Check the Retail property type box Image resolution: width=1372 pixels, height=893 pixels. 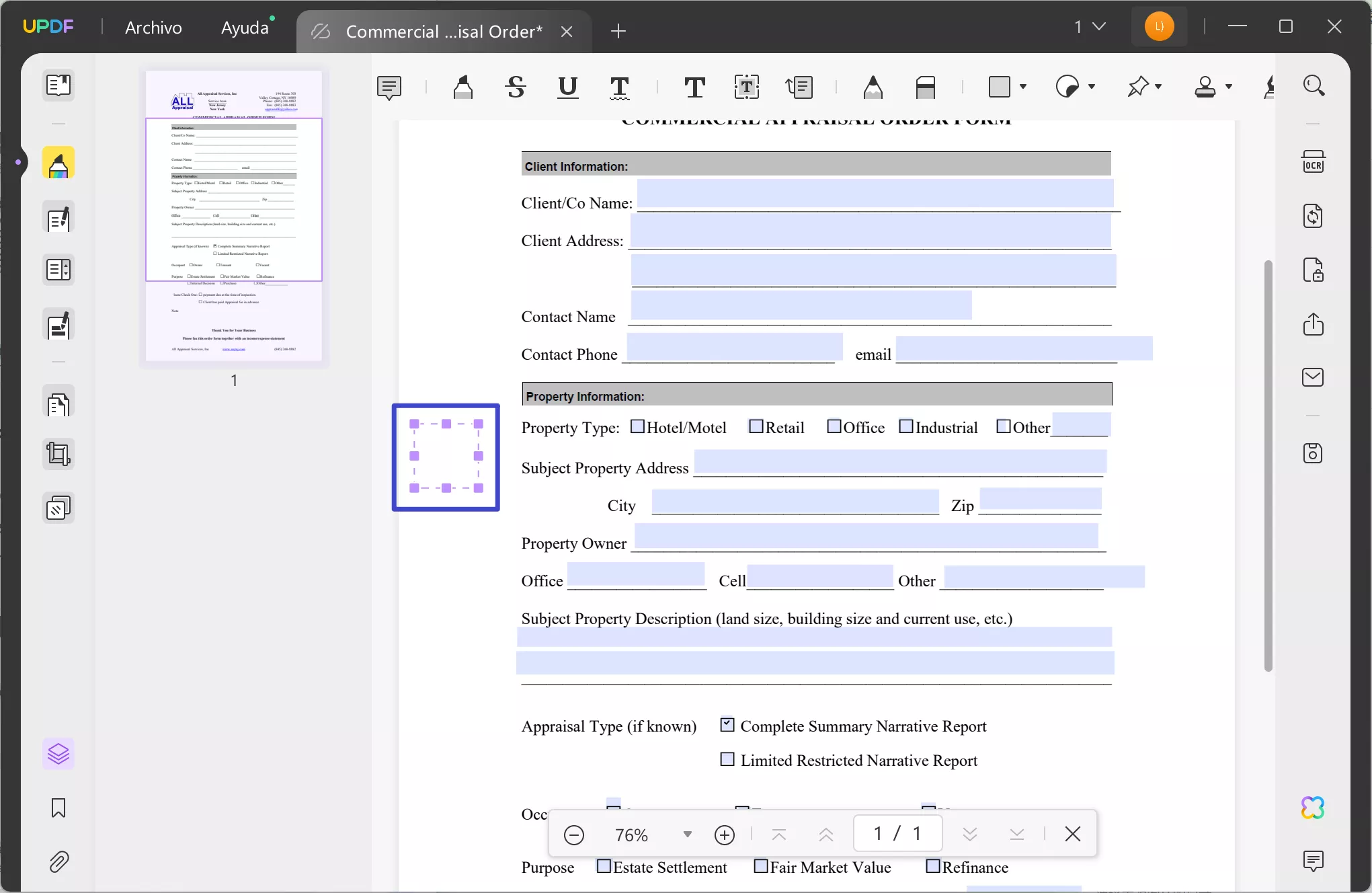(x=756, y=426)
